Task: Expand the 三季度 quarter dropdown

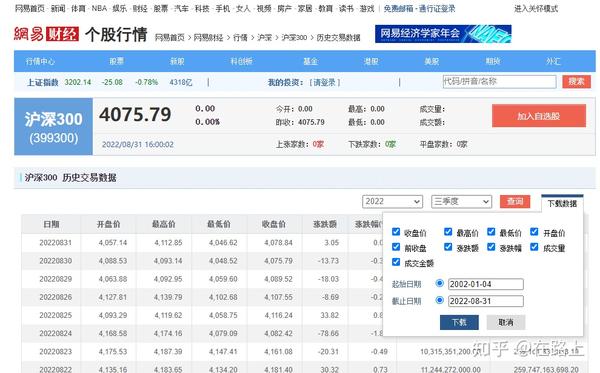Action: pyautogui.click(x=461, y=202)
